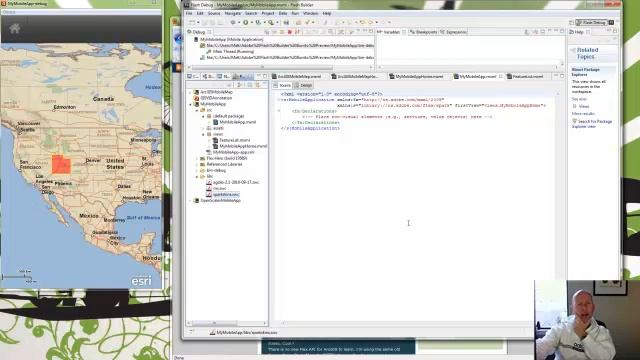This screenshot has height=360, width=640.
Task: Open the File menu in Flash Builder
Action: (189, 13)
